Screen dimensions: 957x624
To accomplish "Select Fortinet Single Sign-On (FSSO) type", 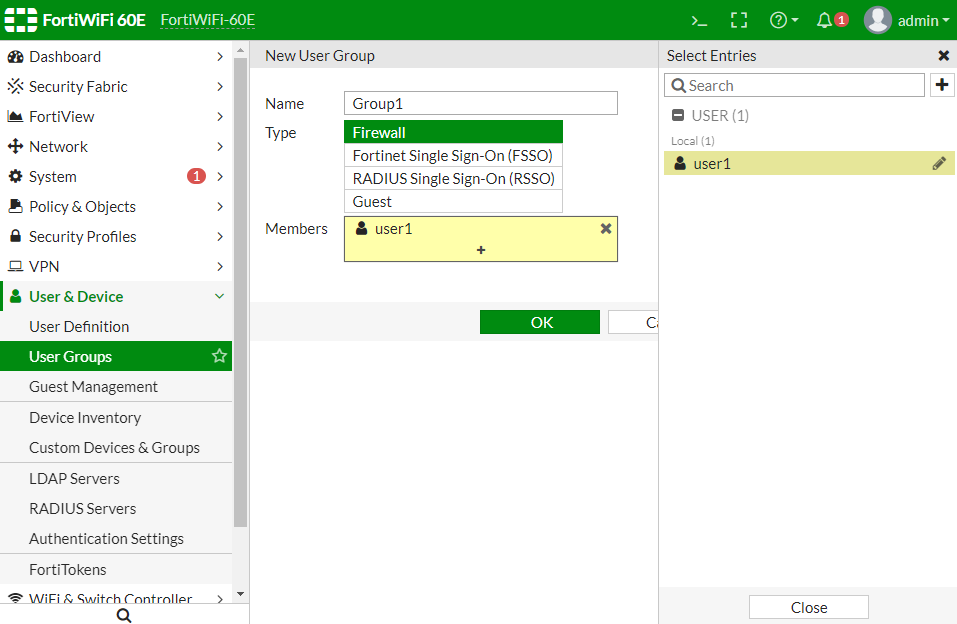I will point(453,156).
